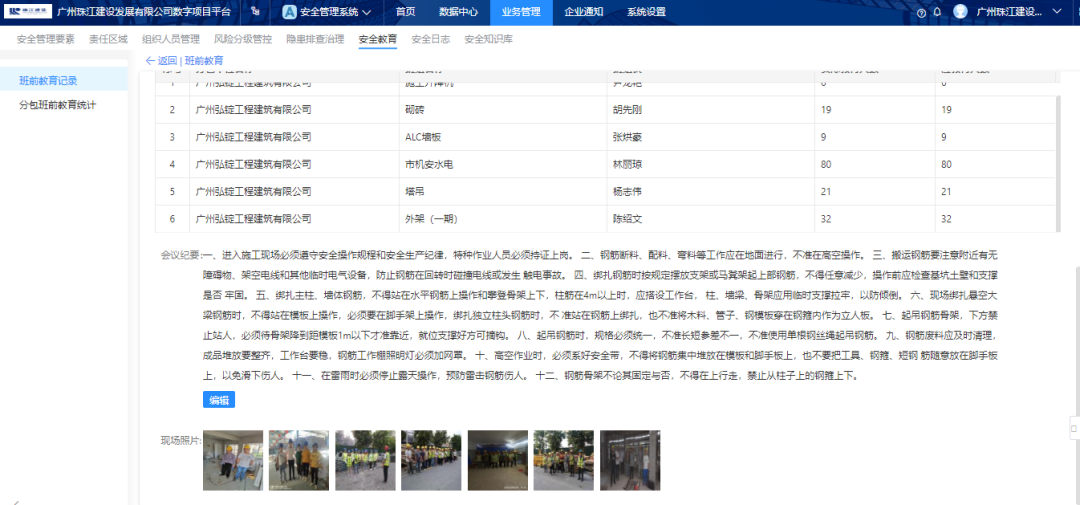The height and width of the screenshot is (505, 1080).
Task: Switch to the 隐患排查治理 tab
Action: [x=314, y=39]
